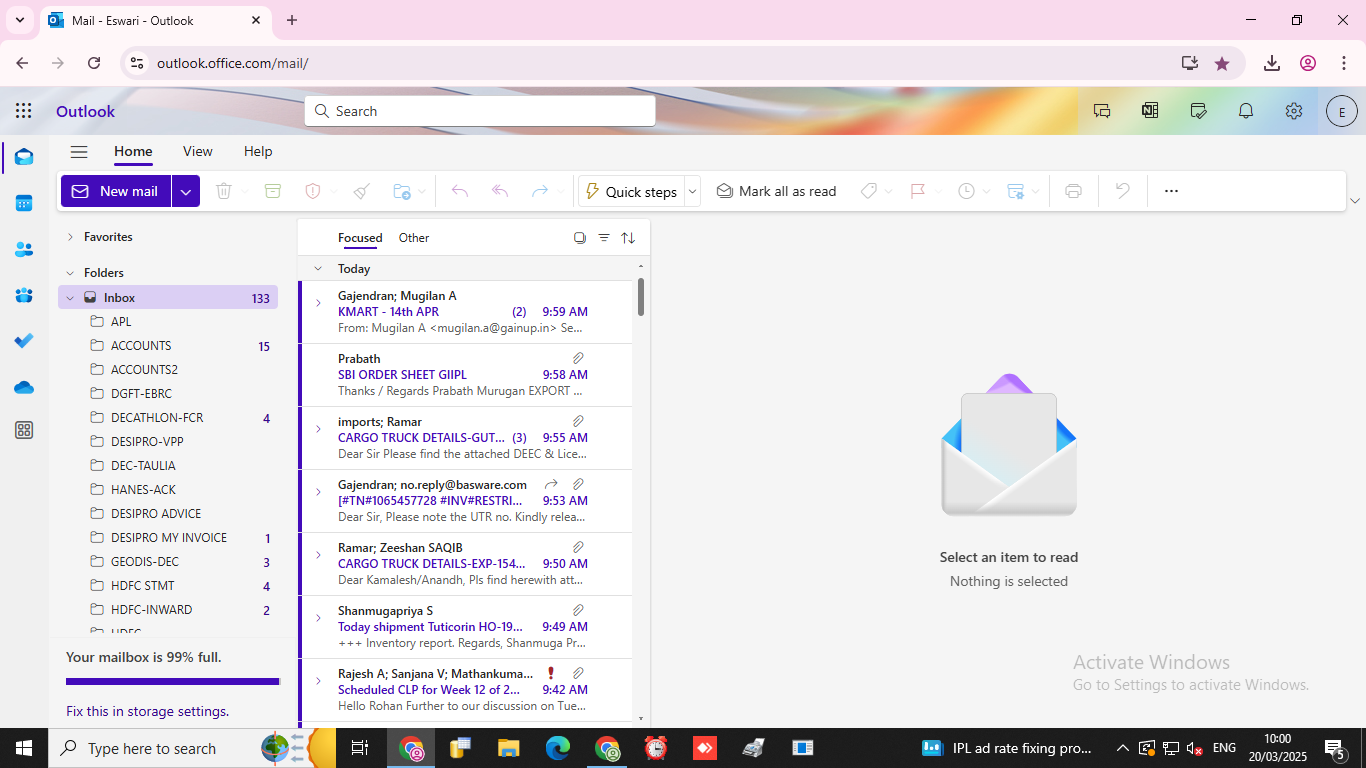
Task: Open the New mail dropdown arrow
Action: point(186,191)
